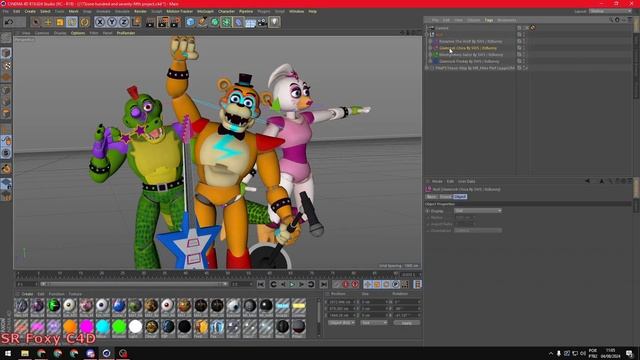Select the Scale tool
Screen dimensions: 640x360
[60, 22]
